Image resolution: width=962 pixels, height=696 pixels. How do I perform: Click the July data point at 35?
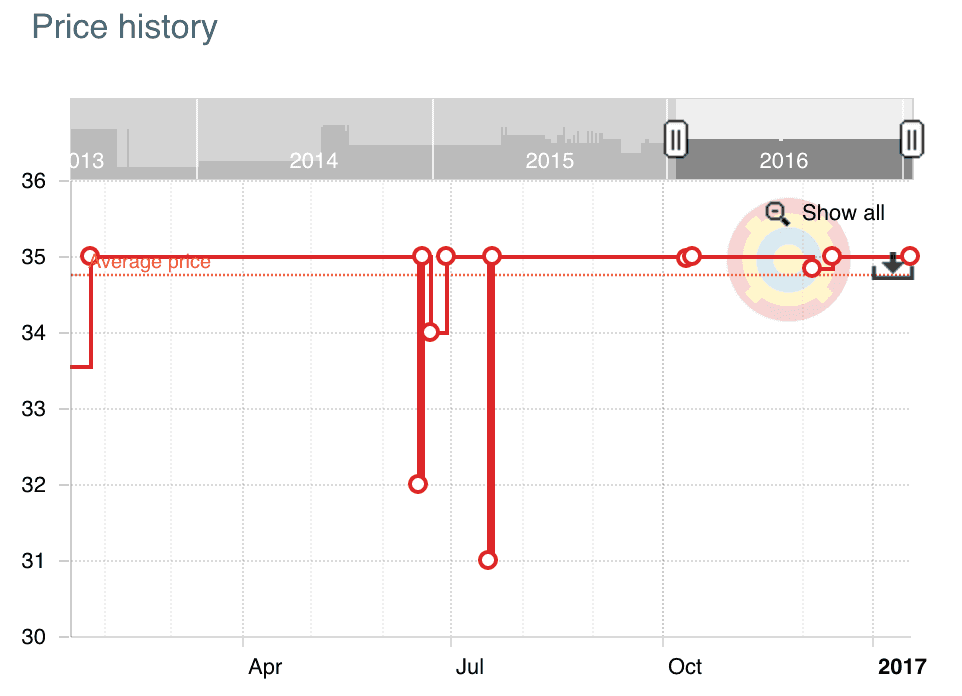tap(491, 256)
